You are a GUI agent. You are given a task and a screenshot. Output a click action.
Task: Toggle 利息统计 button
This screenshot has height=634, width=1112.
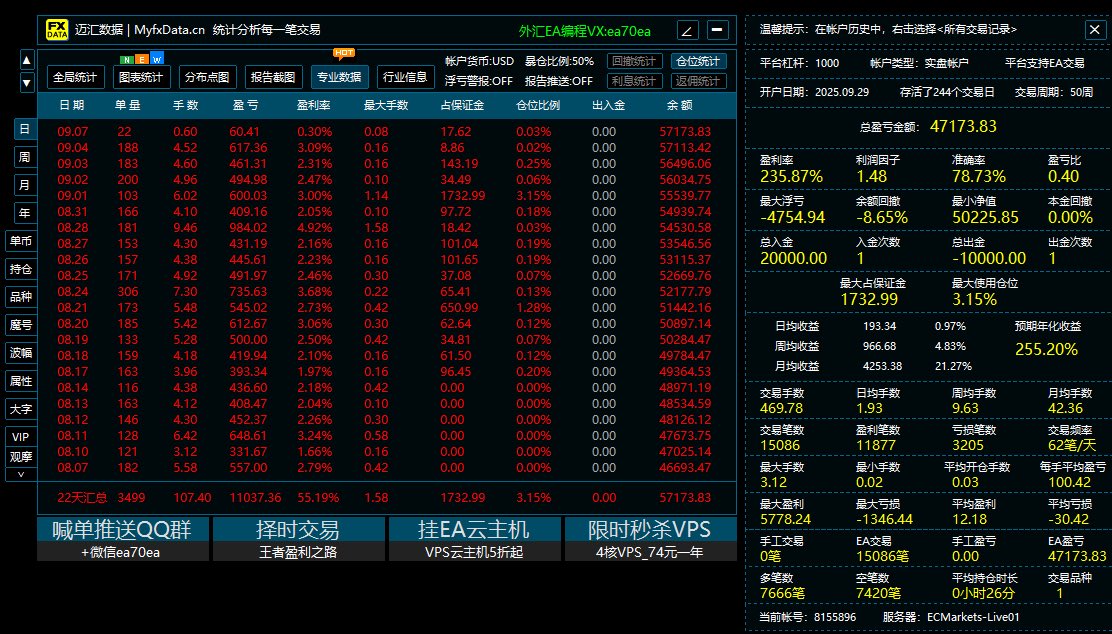pyautogui.click(x=634, y=81)
